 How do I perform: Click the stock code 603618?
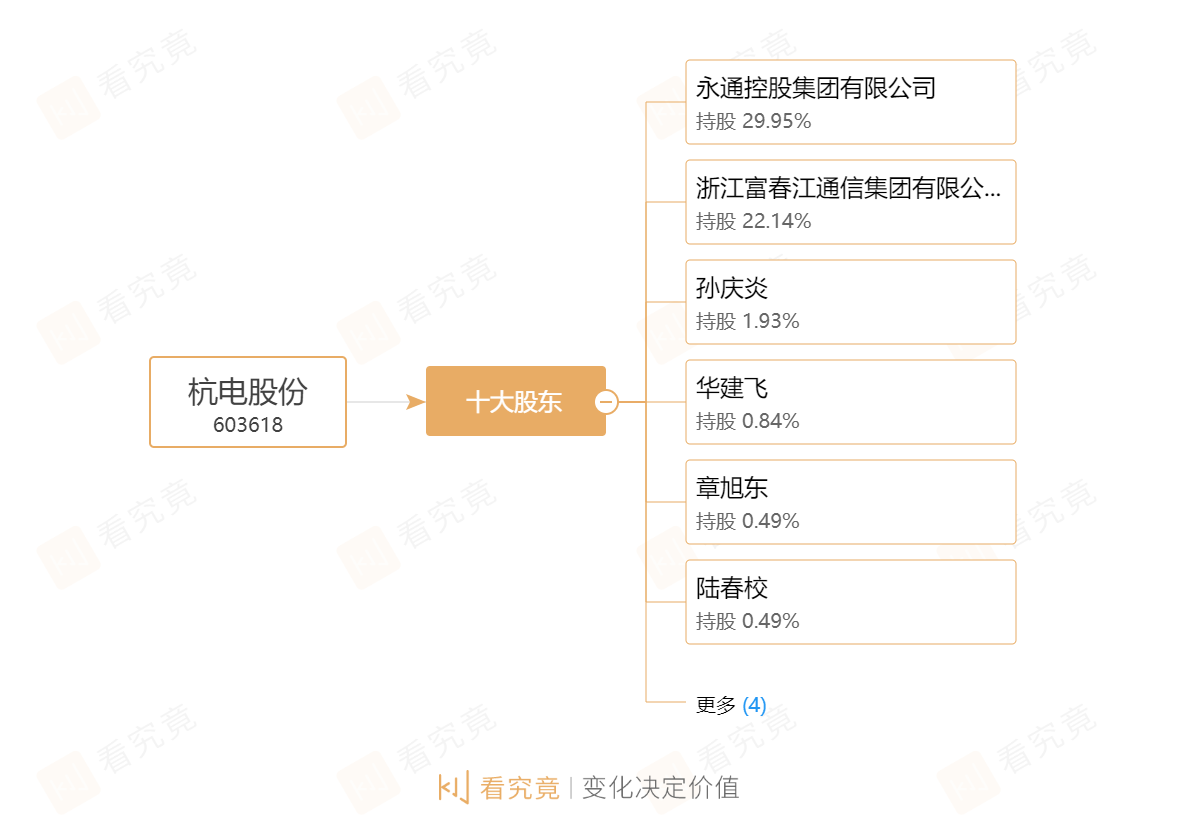click(248, 425)
